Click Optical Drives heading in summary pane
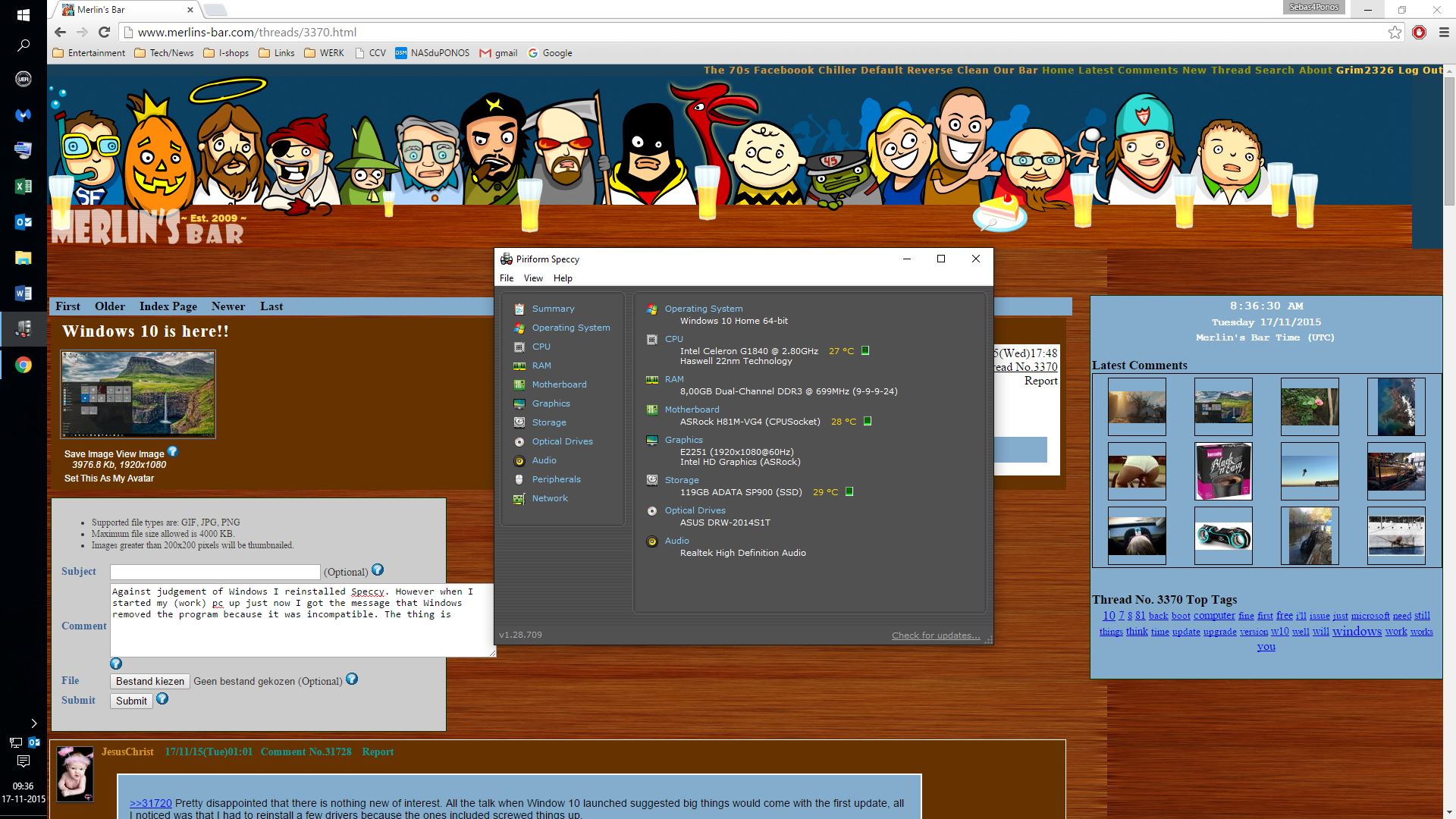The width and height of the screenshot is (1456, 819). [695, 510]
